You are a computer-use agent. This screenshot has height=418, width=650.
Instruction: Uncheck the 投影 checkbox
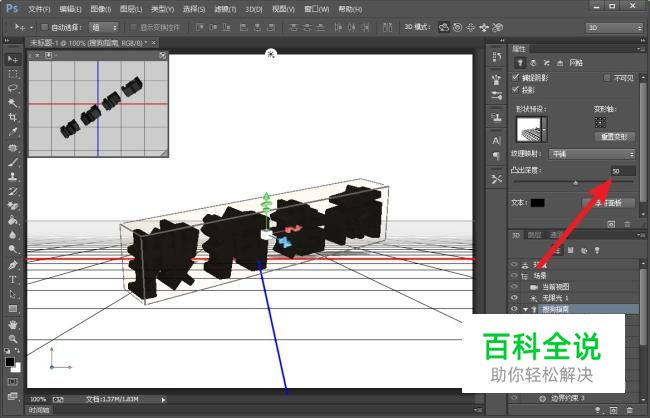(516, 90)
